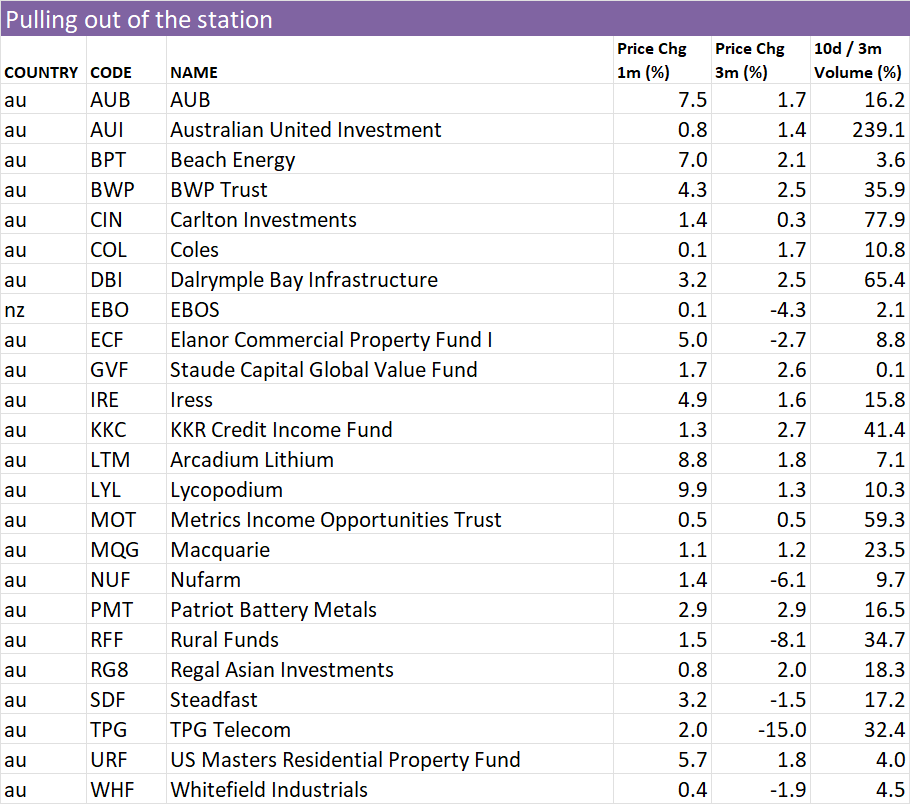910x804 pixels.
Task: Select the "TPG Telecom" name cell
Action: (230, 730)
